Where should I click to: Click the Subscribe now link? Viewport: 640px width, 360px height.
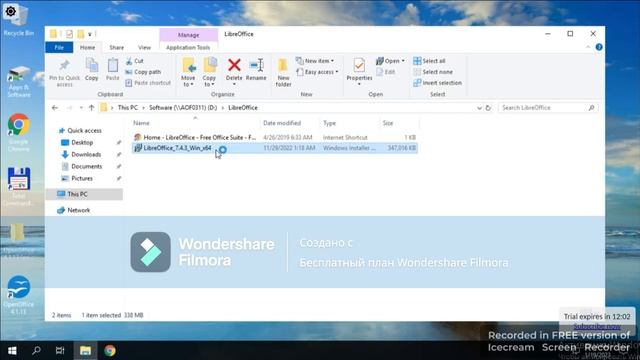click(x=597, y=327)
